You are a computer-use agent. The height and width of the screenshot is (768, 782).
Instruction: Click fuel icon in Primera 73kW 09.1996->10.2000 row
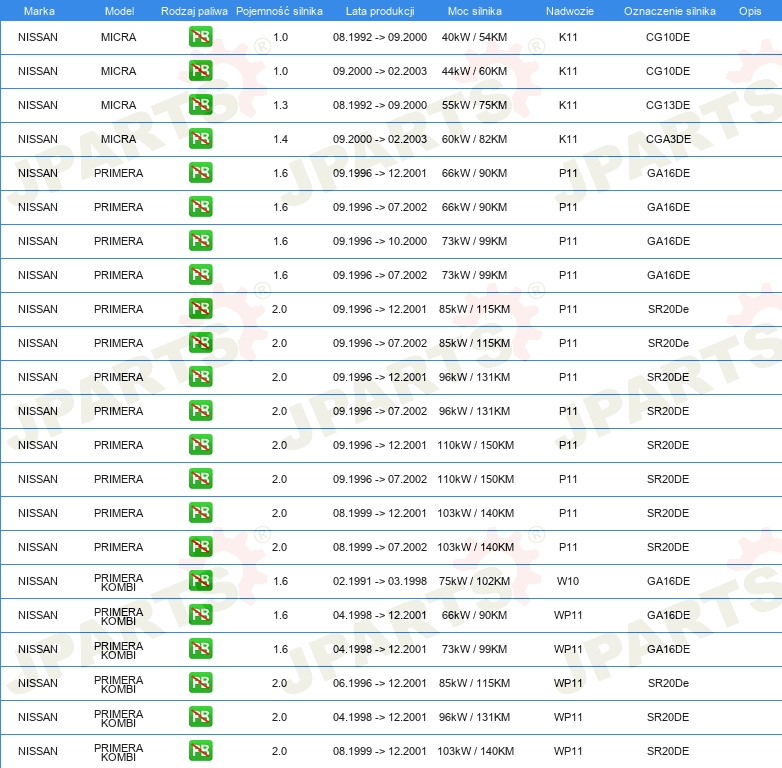point(200,240)
